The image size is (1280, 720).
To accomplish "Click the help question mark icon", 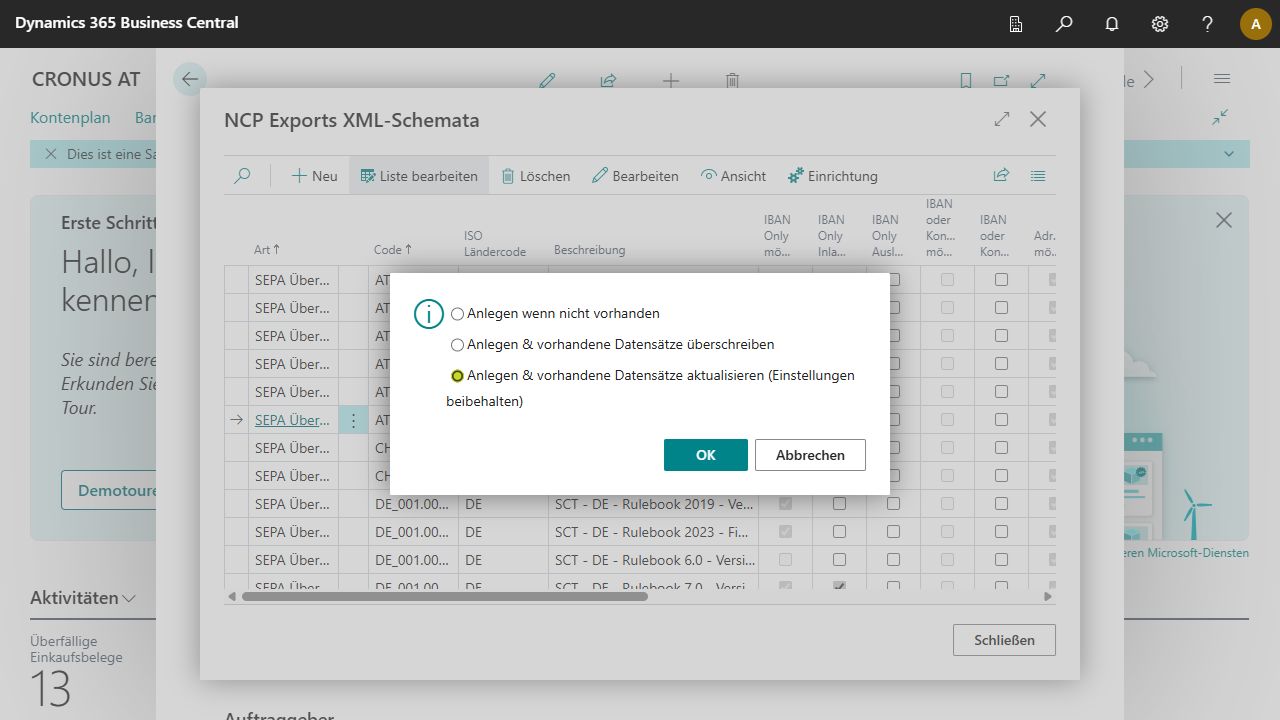I will pos(1208,24).
